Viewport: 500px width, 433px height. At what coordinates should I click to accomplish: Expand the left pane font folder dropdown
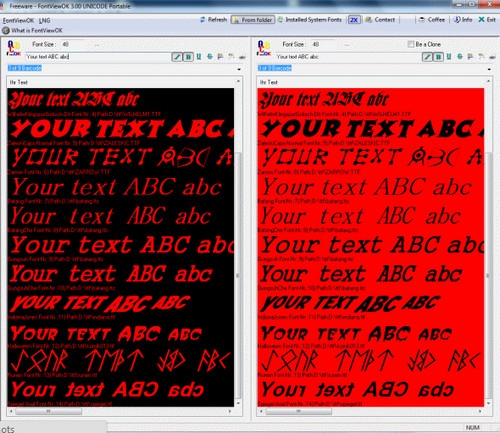point(239,69)
